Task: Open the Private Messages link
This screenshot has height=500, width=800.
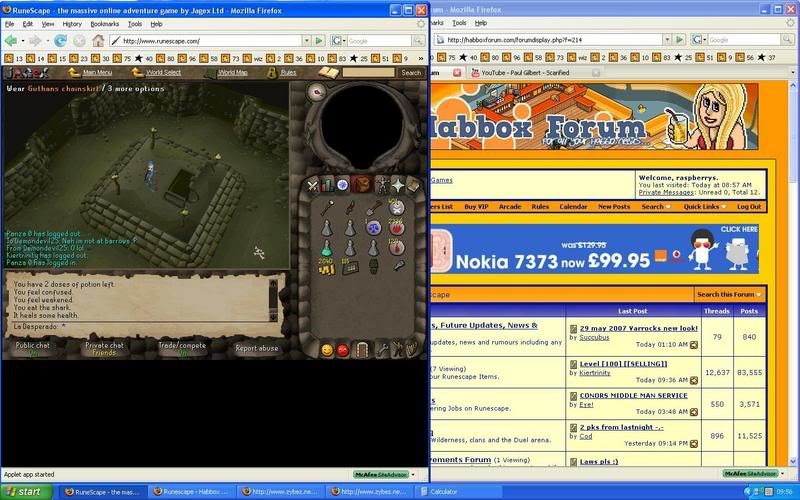Action: pyautogui.click(x=666, y=192)
